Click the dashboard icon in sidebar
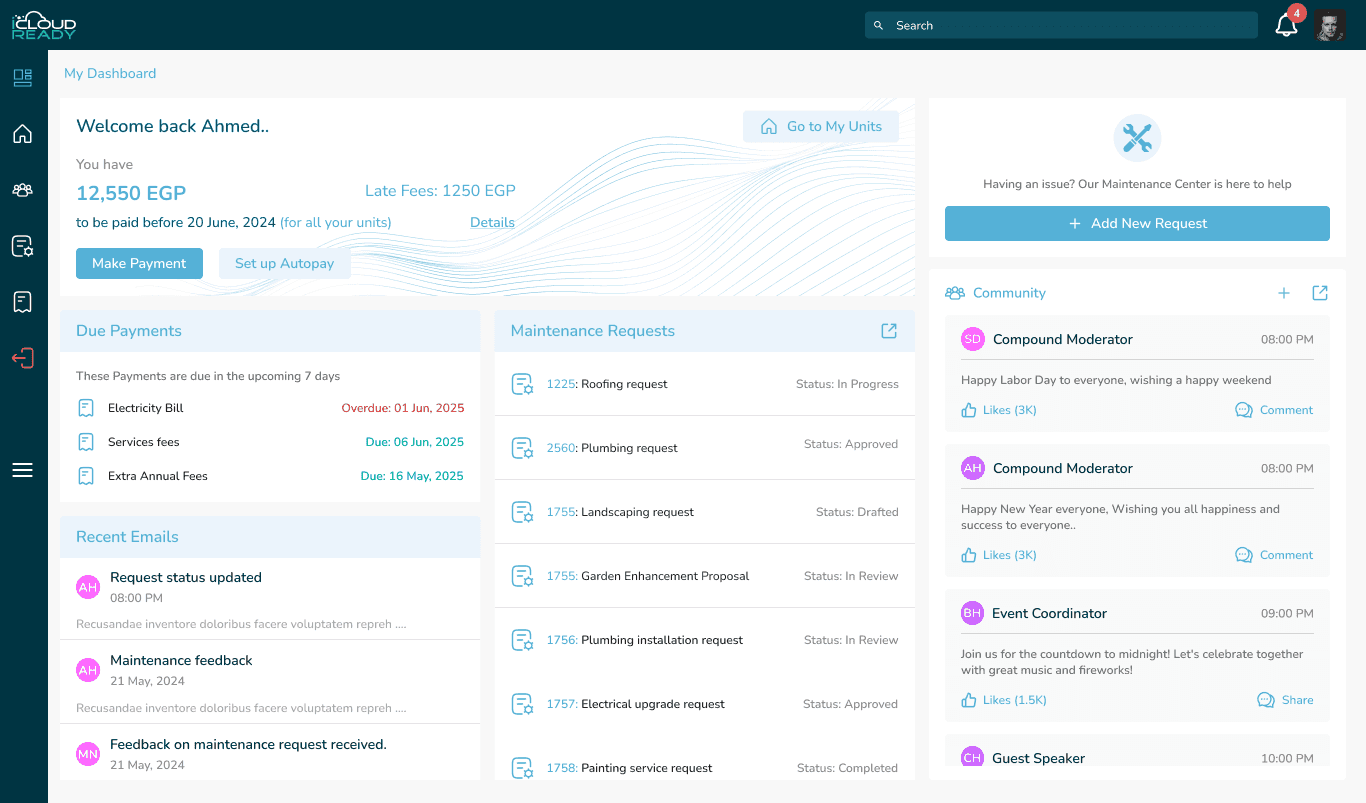The image size is (1366, 803). [22, 78]
